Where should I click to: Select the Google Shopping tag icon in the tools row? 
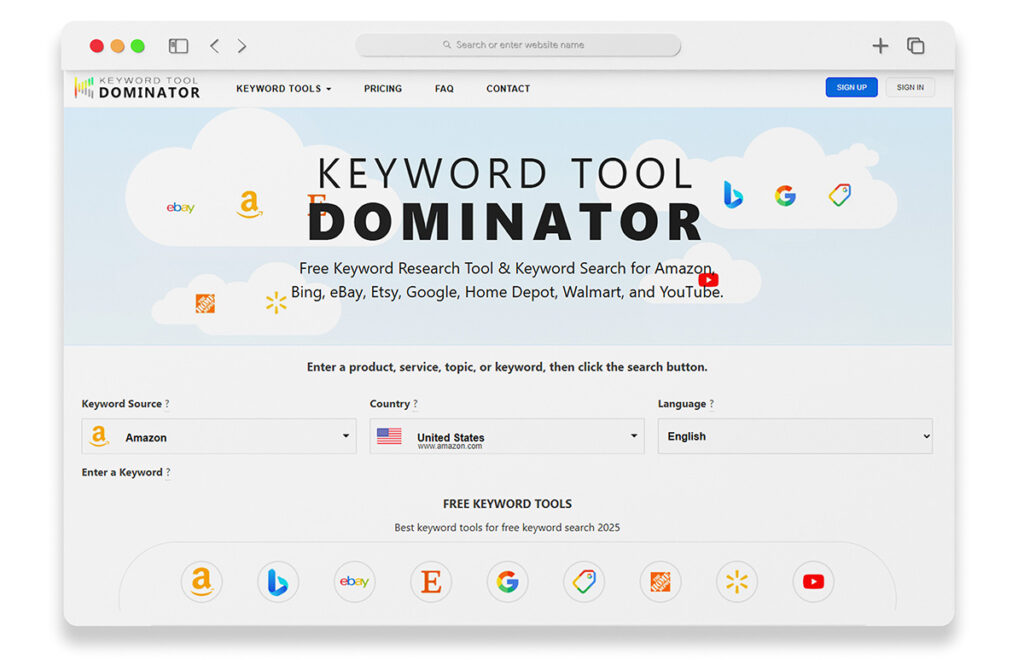(584, 581)
